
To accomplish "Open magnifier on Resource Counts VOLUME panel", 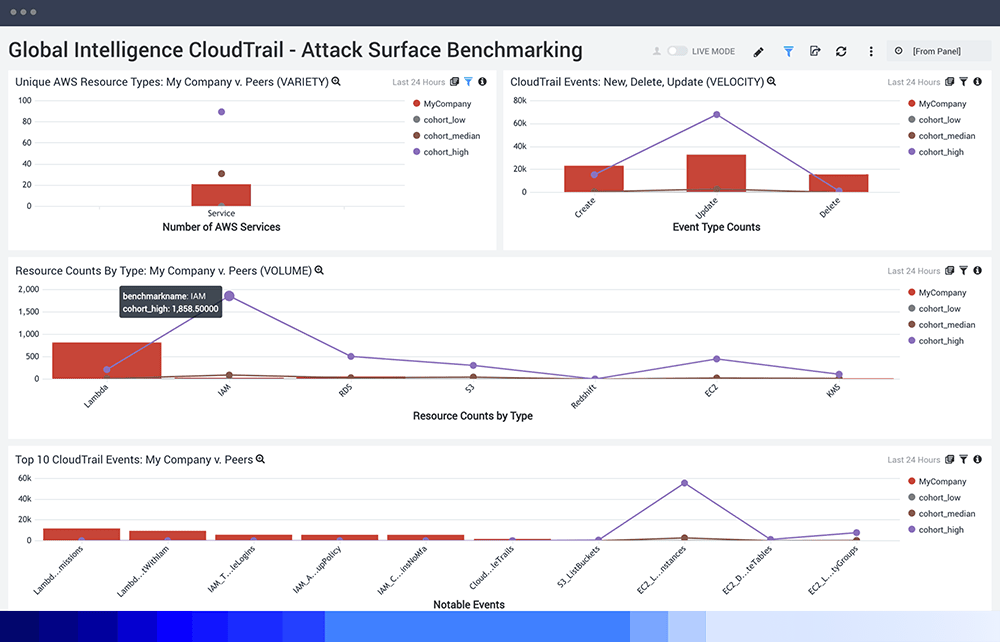I will coord(320,270).
